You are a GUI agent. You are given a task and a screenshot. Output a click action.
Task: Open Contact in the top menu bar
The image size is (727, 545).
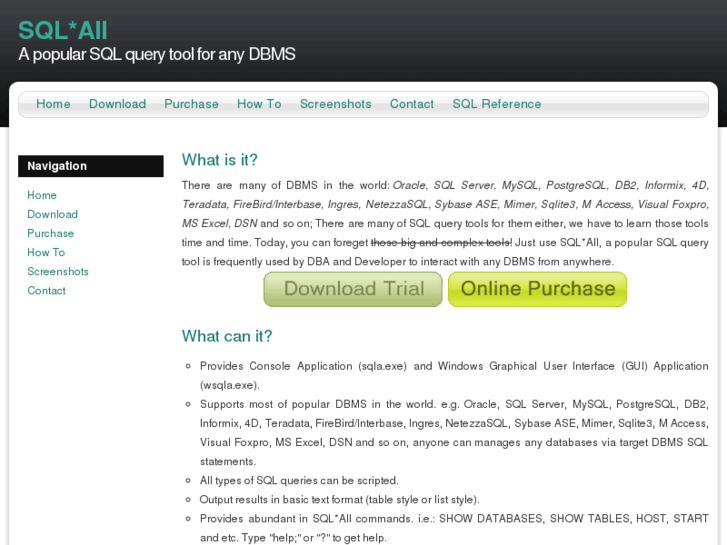412,104
